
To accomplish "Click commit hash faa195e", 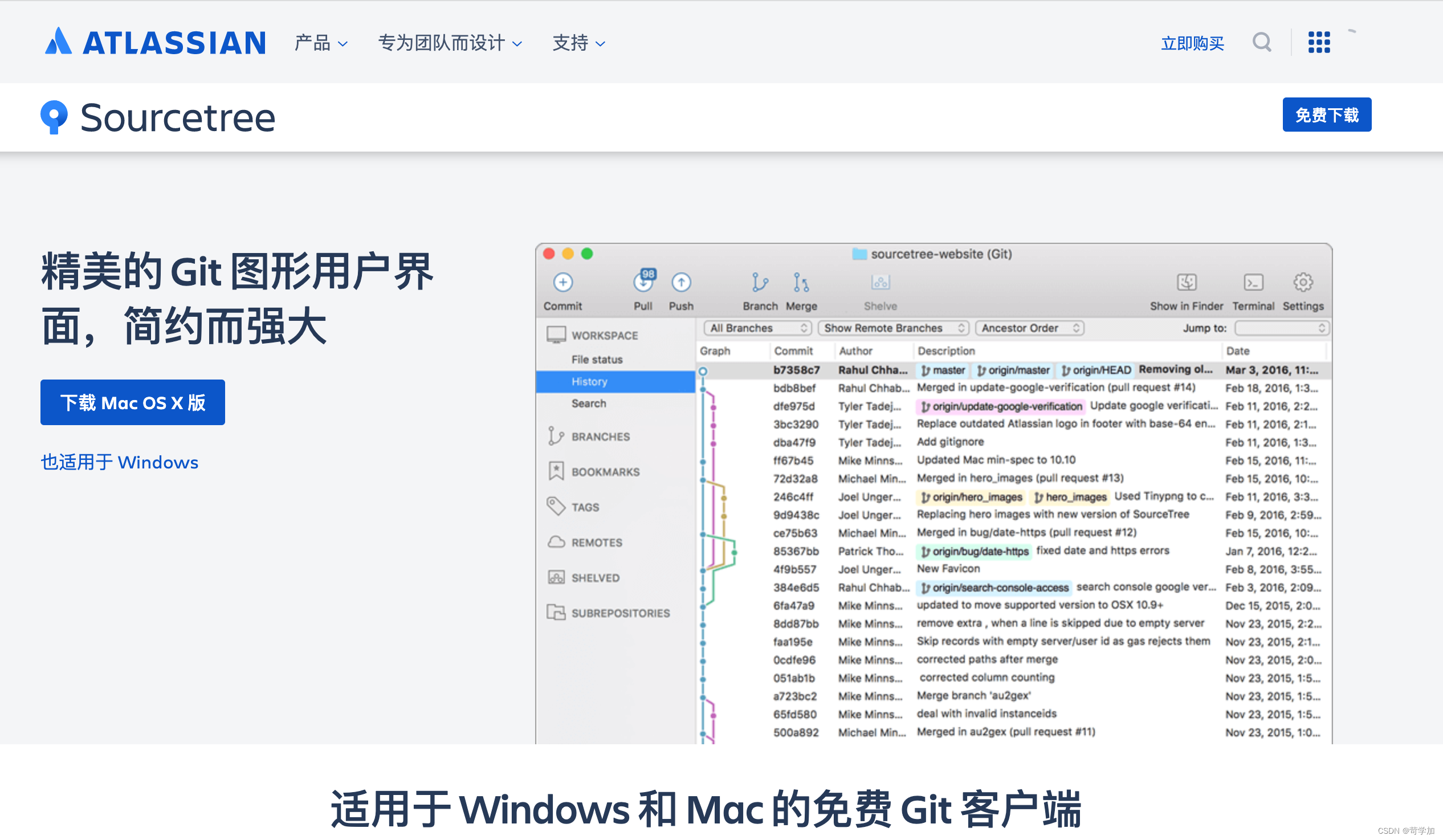I will click(792, 642).
